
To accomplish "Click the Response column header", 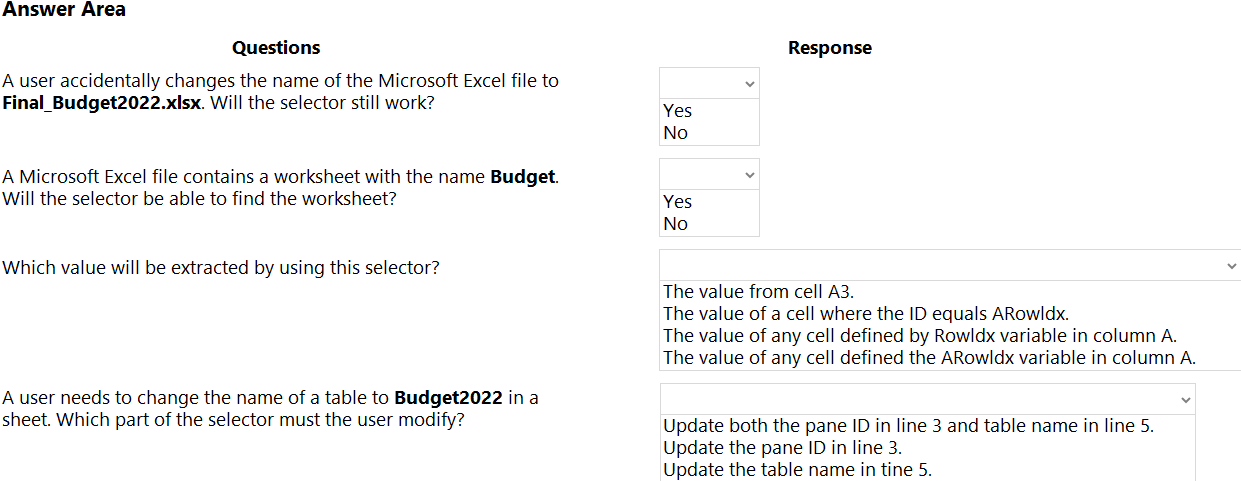I will tap(829, 48).
